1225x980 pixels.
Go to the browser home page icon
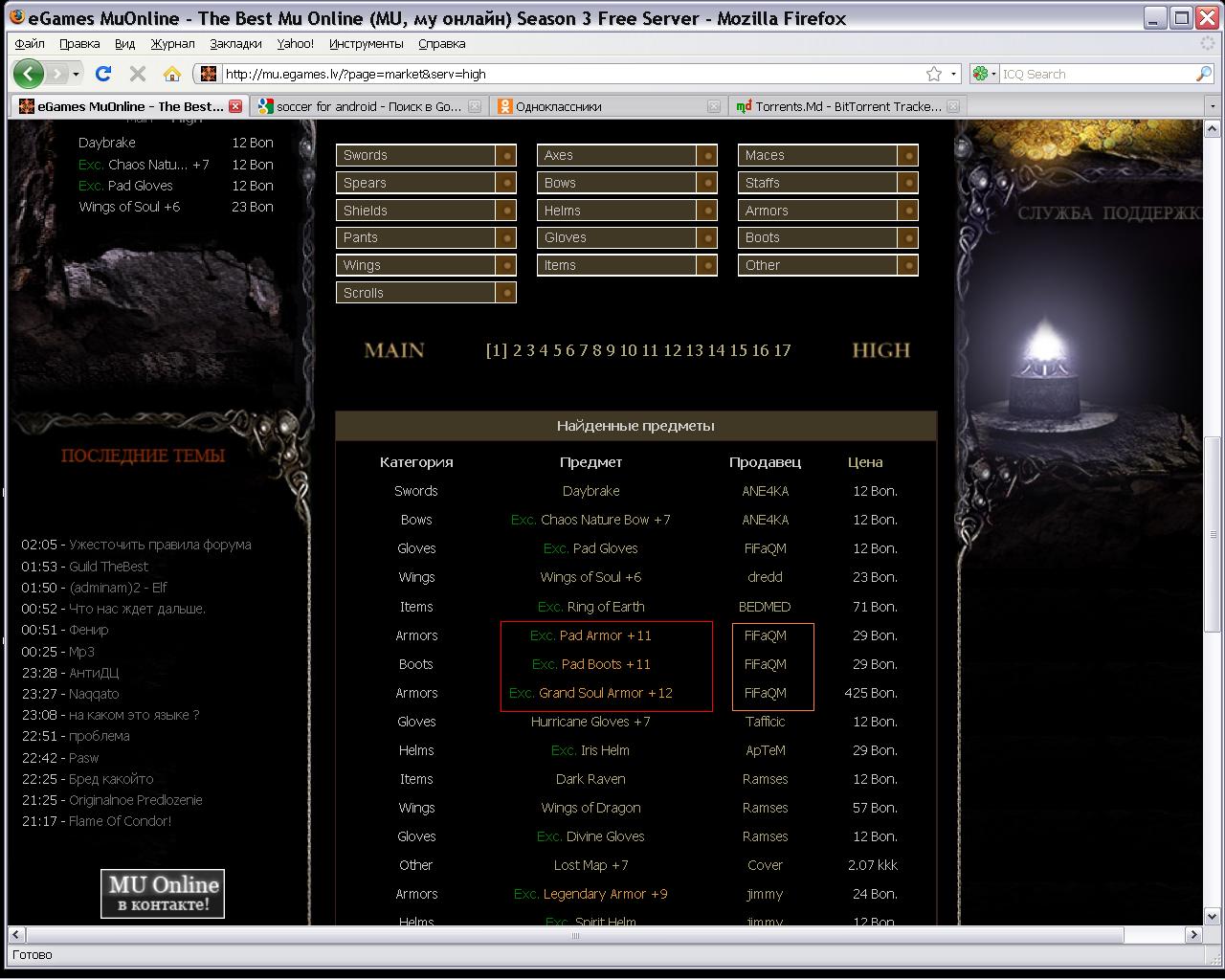click(x=172, y=74)
